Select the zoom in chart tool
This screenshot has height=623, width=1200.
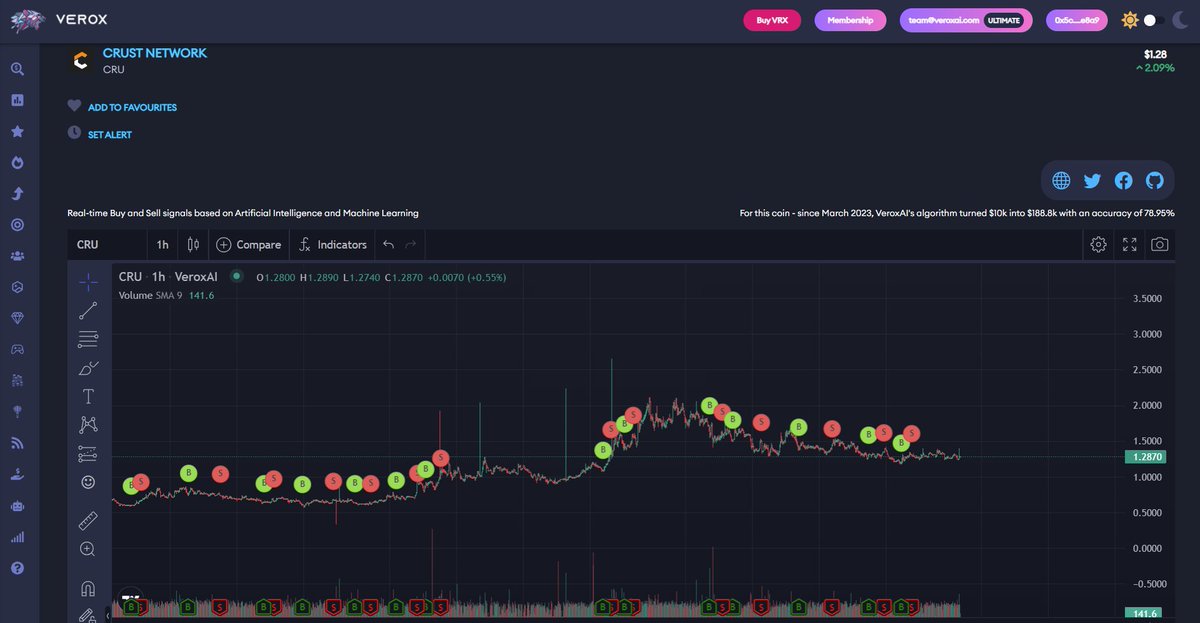tap(88, 549)
